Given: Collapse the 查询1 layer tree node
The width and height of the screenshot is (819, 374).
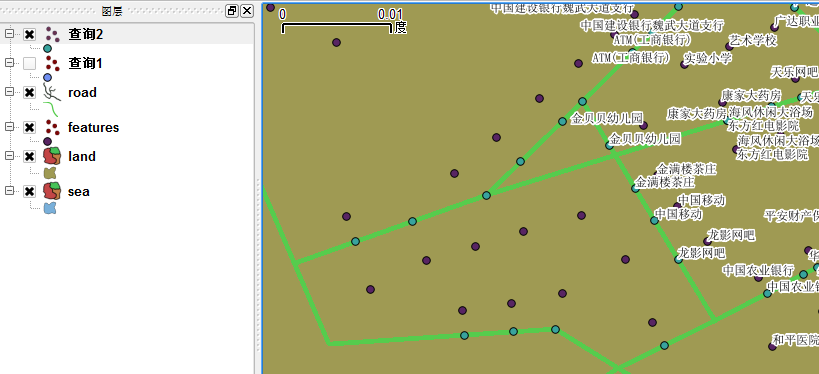Looking at the screenshot, I should [9, 63].
